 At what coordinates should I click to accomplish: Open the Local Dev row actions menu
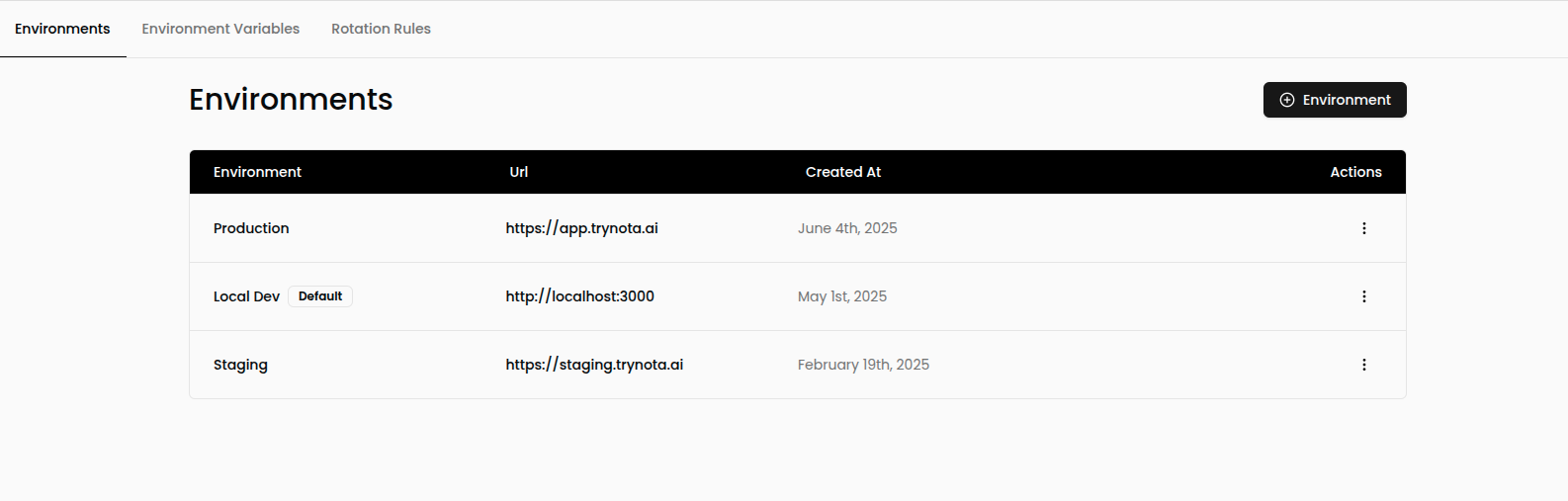pos(1364,296)
